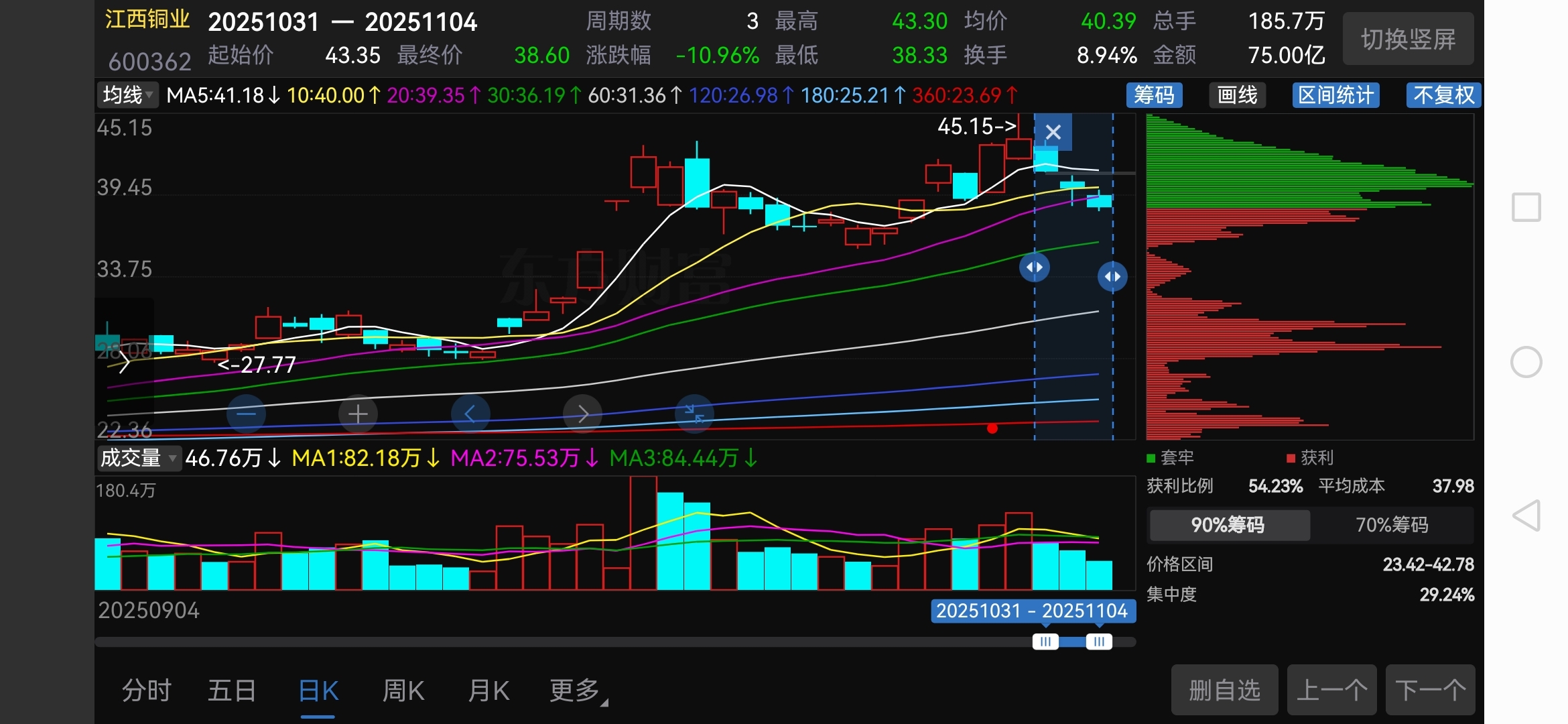Click the left timeline range slider handle
Viewport: 1568px width, 724px height.
(x=1045, y=642)
